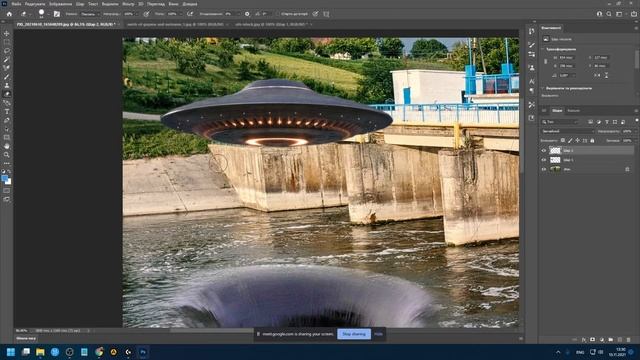This screenshot has height=360, width=640.
Task: Toggle lock position
Action: coord(577,140)
